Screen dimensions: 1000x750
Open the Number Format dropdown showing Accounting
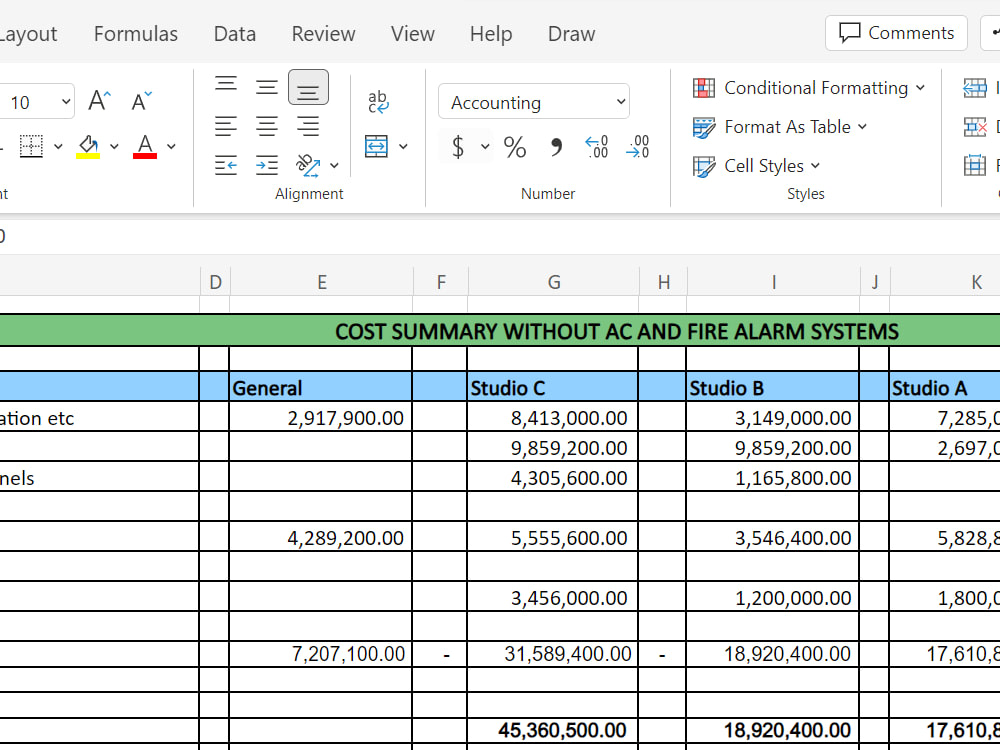point(533,102)
